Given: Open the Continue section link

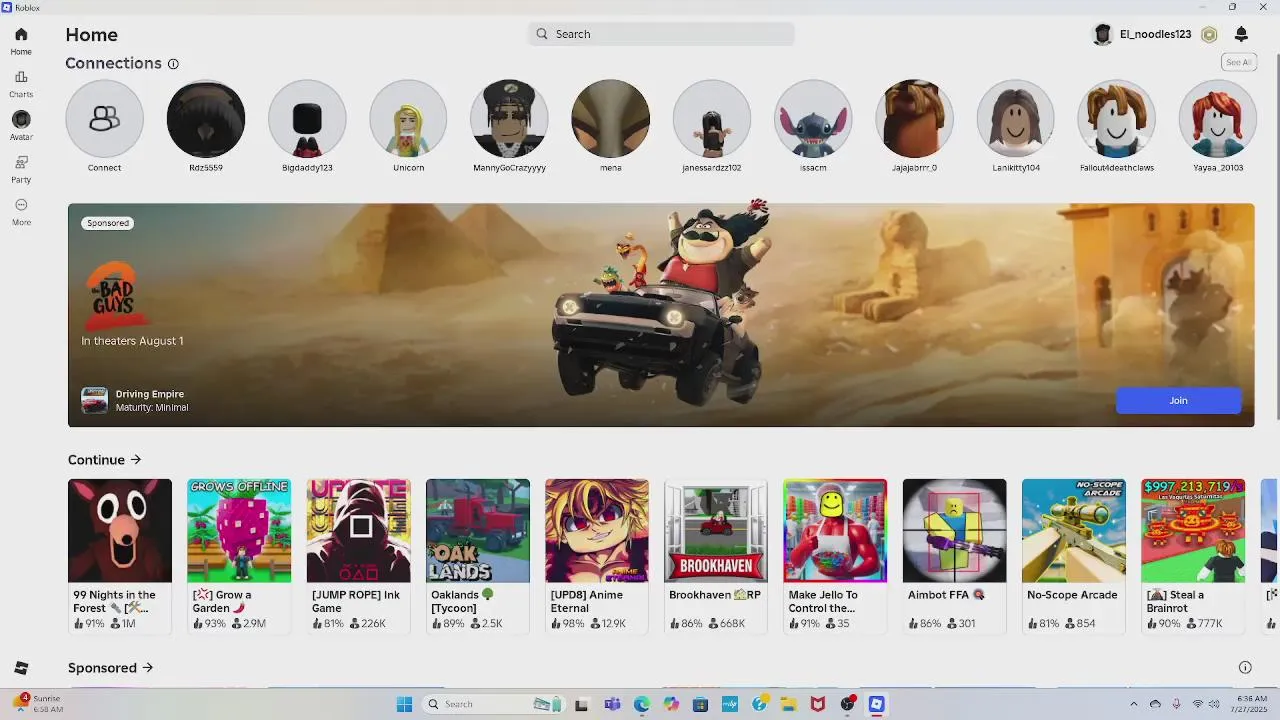Looking at the screenshot, I should coord(105,460).
